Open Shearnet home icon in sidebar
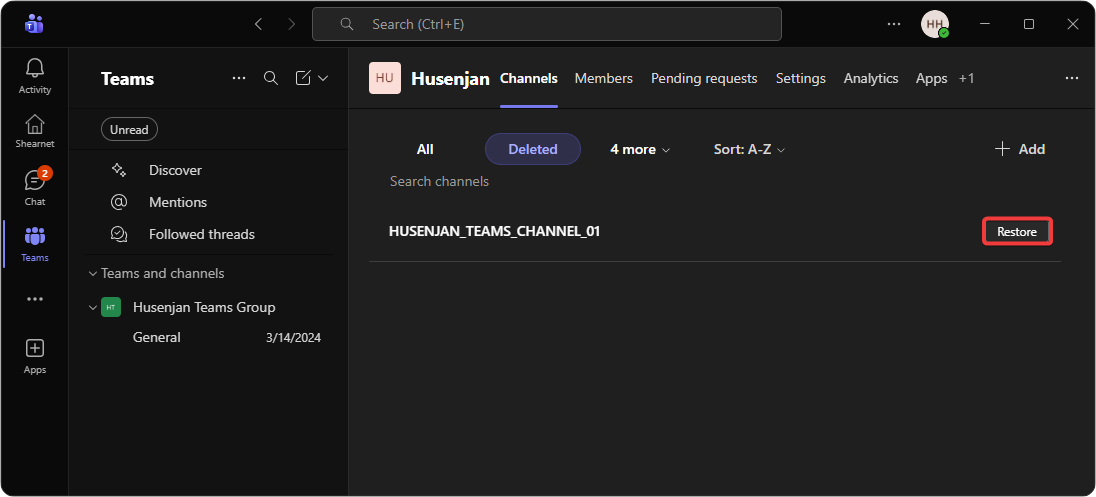Image resolution: width=1096 pixels, height=497 pixels. tap(35, 131)
